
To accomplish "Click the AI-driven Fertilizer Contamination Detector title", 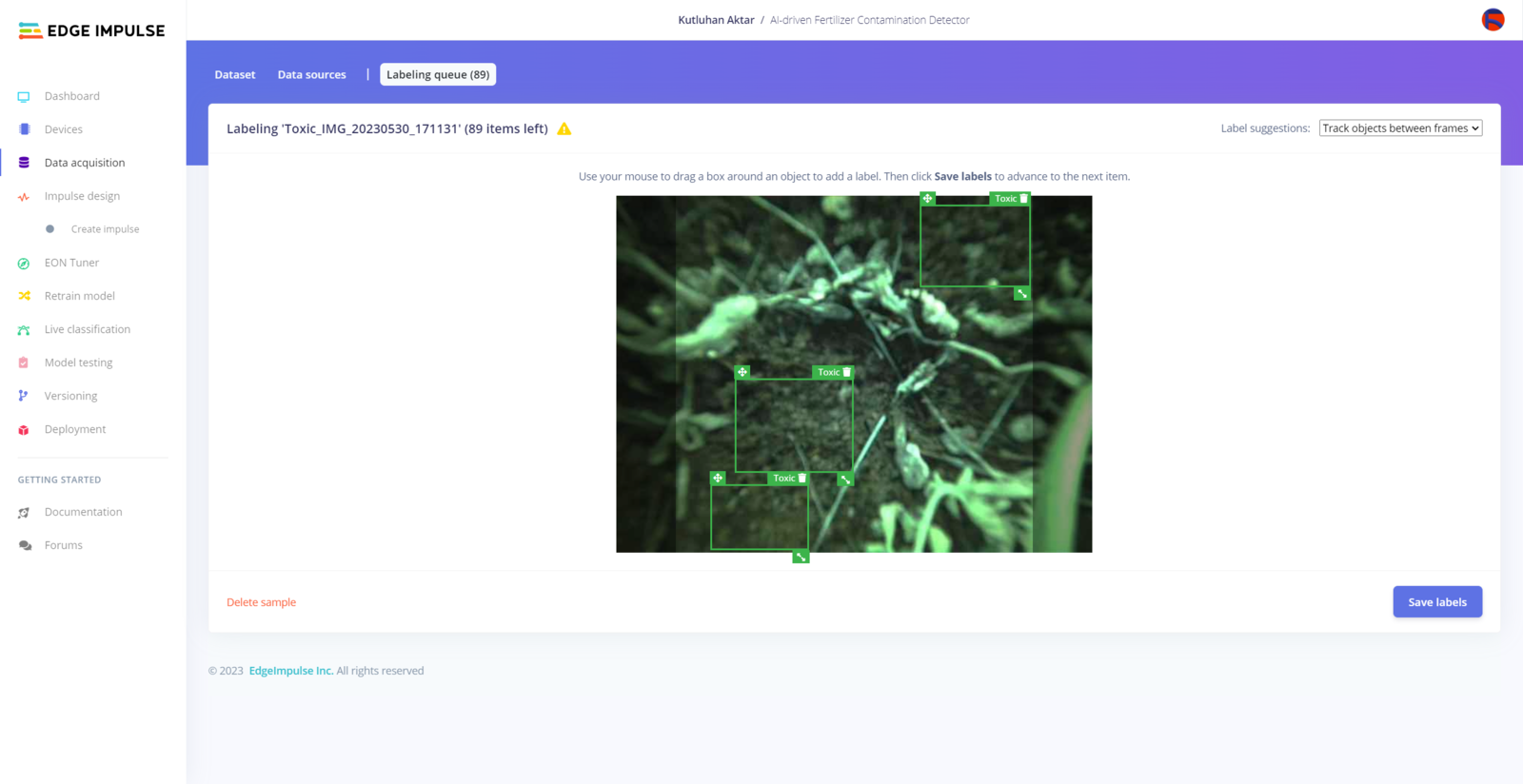I will pos(870,20).
